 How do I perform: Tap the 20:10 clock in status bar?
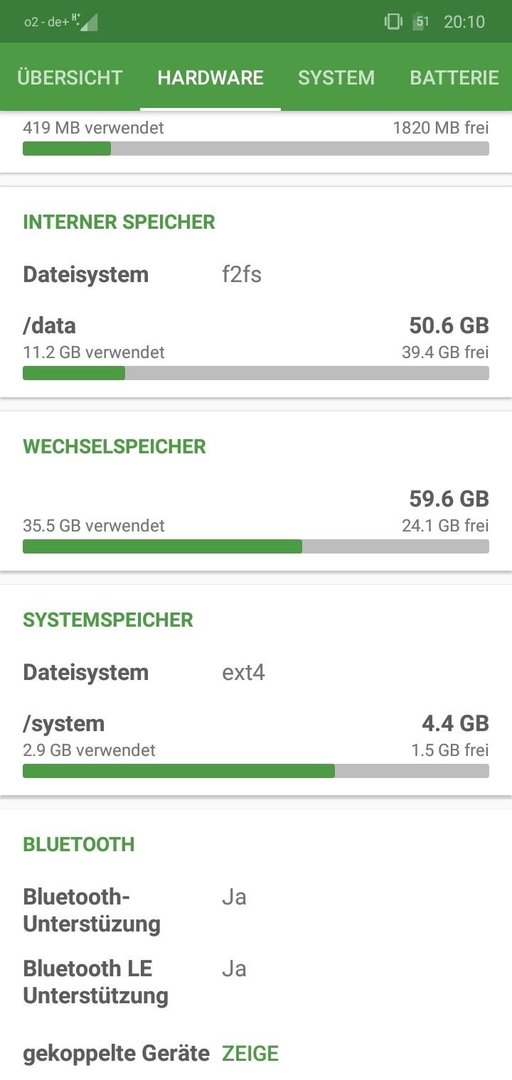[x=464, y=21]
